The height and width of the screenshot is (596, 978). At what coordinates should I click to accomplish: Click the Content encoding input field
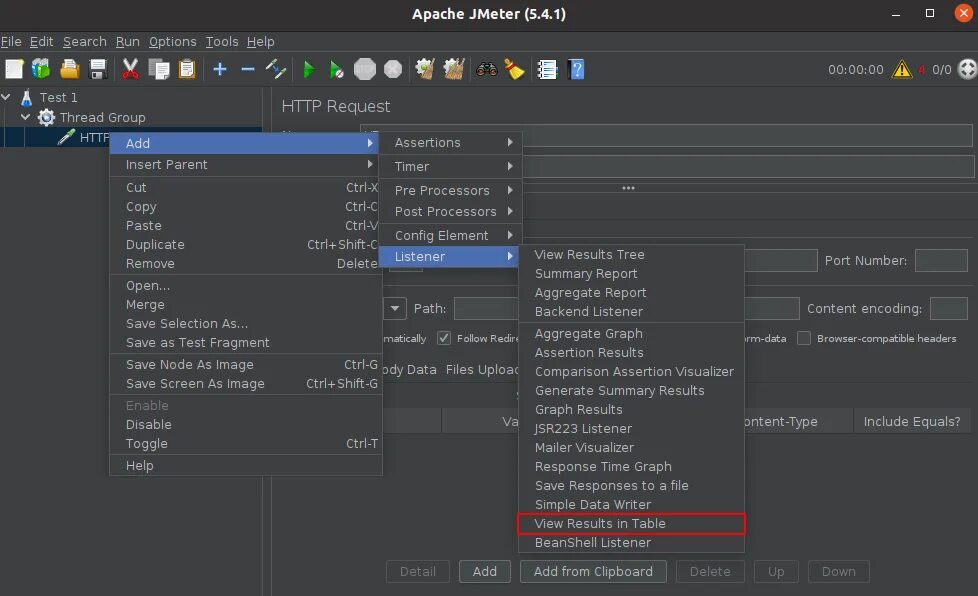coord(949,309)
